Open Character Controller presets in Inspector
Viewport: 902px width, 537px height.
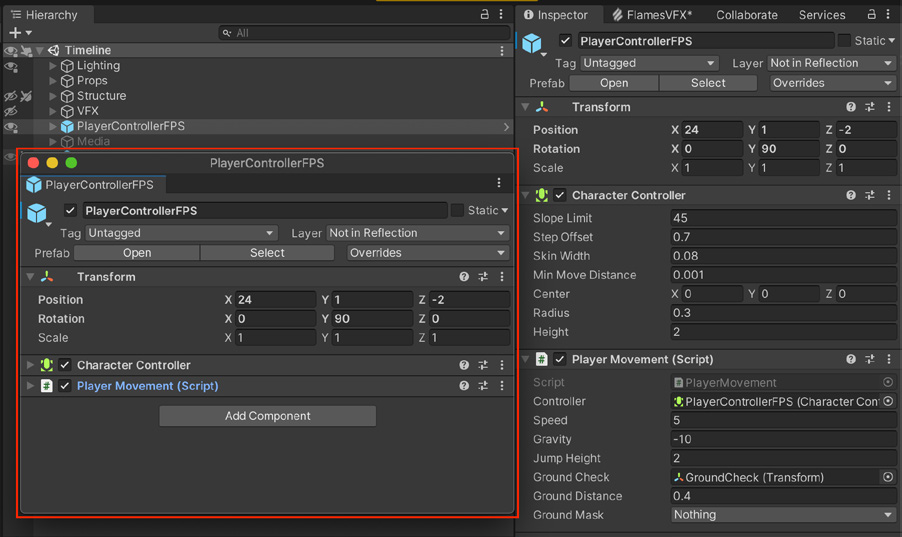(870, 195)
